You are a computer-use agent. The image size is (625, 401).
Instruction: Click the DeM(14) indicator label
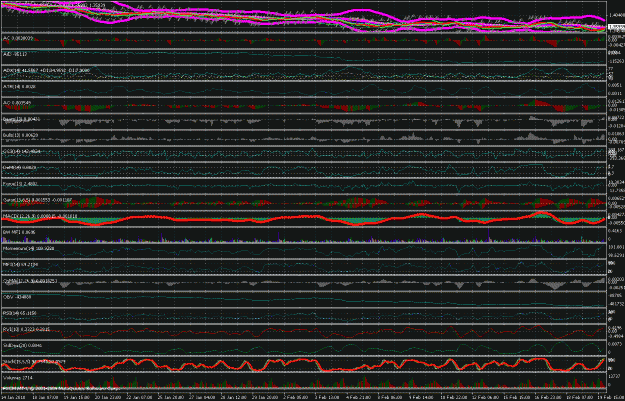click(x=20, y=167)
